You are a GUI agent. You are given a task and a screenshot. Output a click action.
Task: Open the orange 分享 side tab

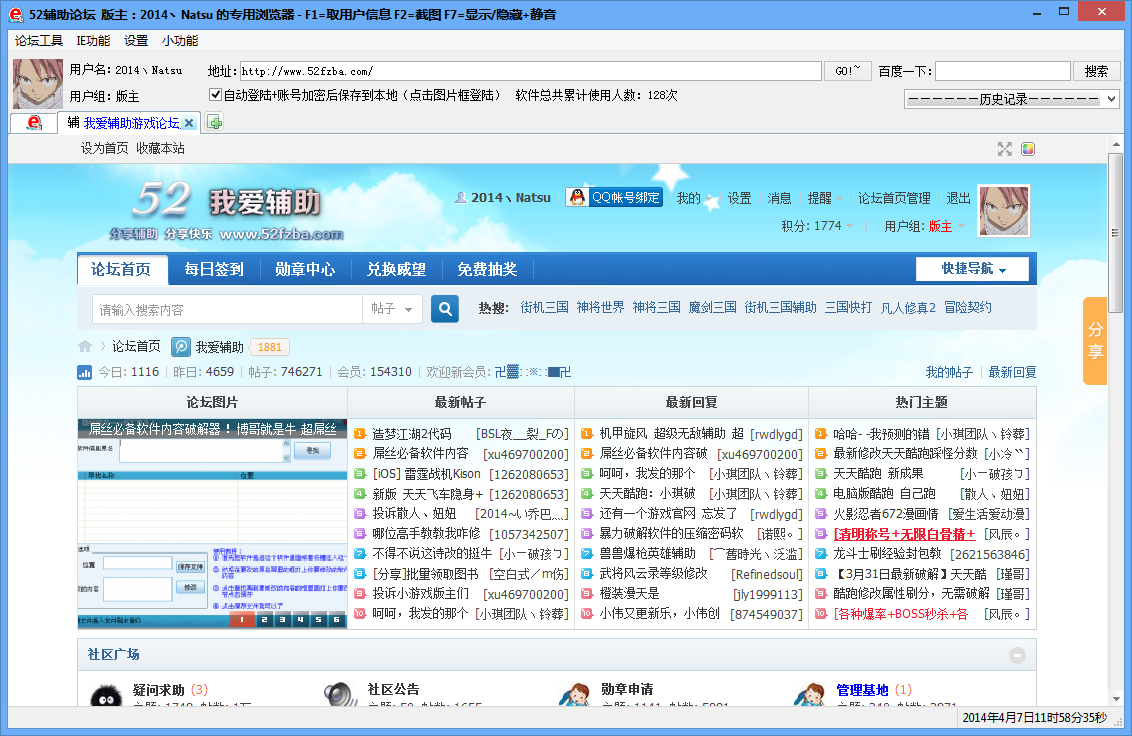point(1094,340)
